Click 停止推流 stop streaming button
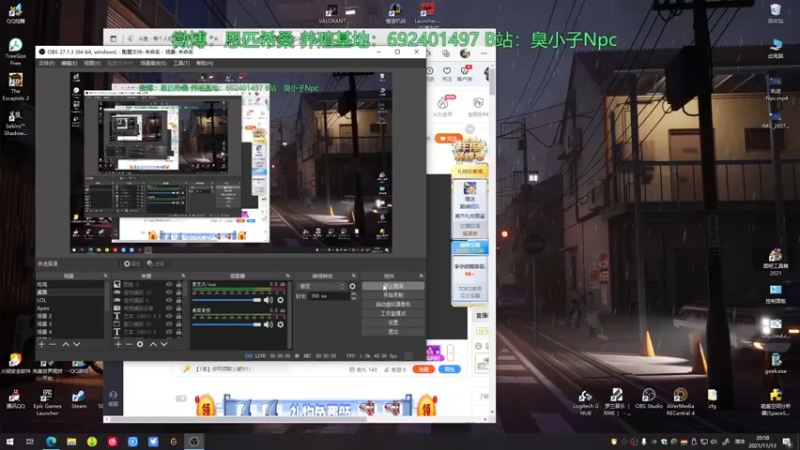The image size is (800, 450). tap(393, 286)
